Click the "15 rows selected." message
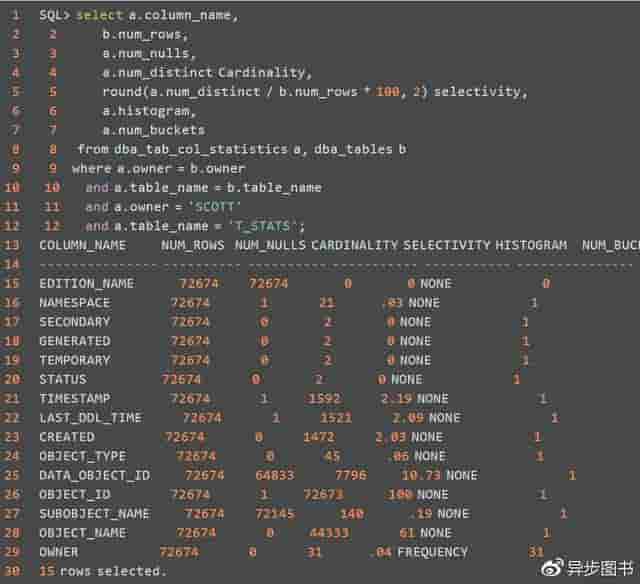Screen dimensions: 640x584 pyautogui.click(x=102, y=571)
